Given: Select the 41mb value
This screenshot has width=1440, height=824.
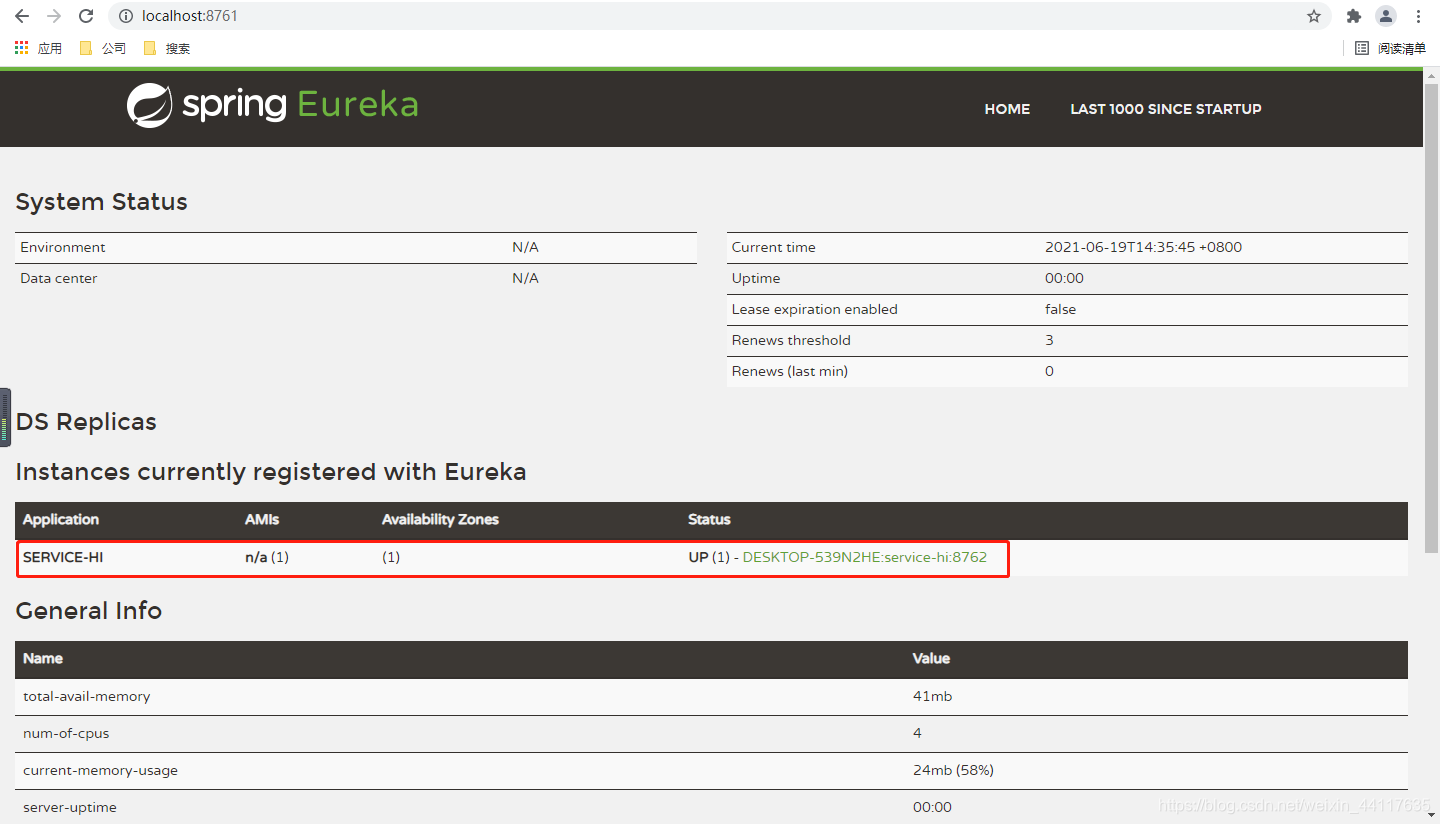Looking at the screenshot, I should point(933,696).
